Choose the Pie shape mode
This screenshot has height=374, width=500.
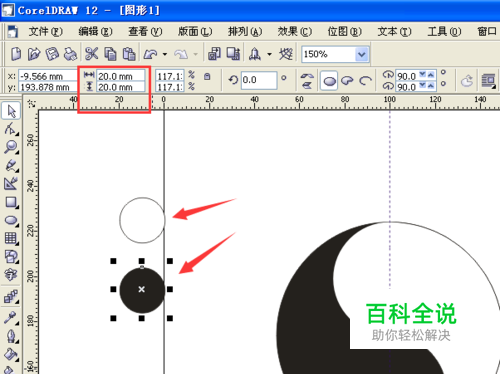[x=347, y=81]
